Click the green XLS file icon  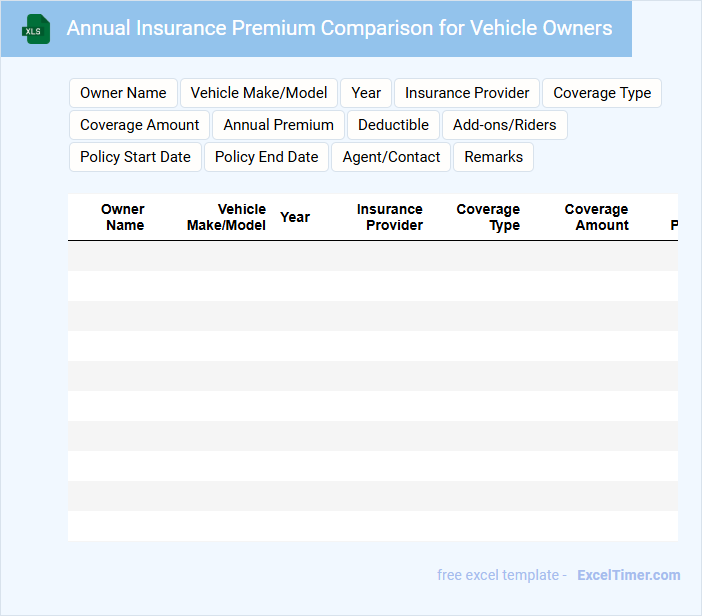coord(36,29)
